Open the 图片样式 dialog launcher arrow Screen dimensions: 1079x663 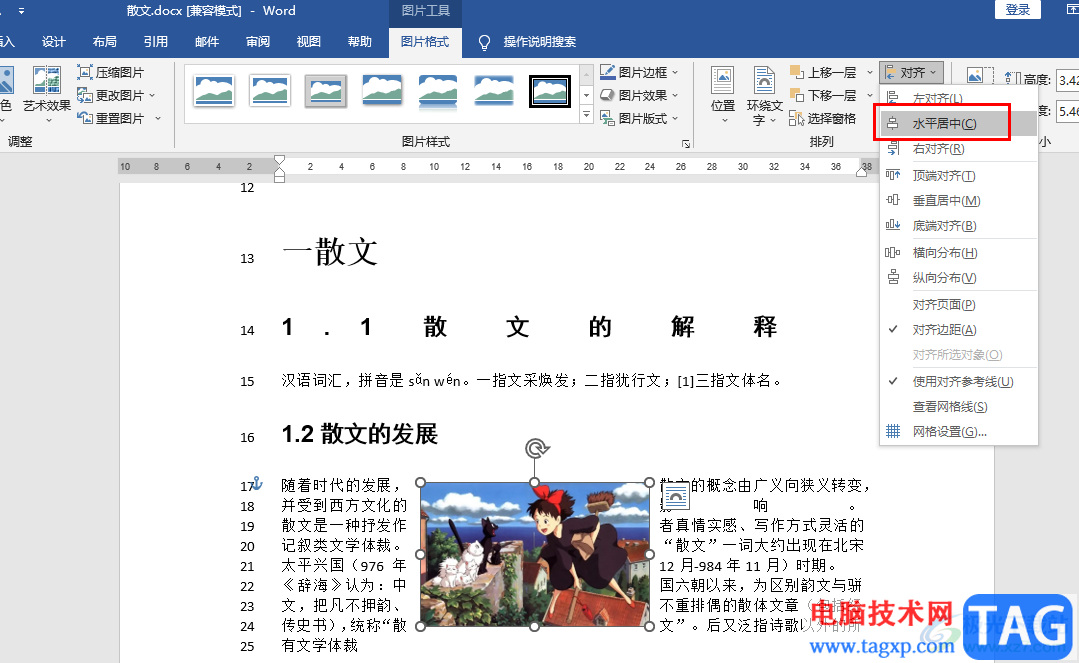pyautogui.click(x=685, y=144)
